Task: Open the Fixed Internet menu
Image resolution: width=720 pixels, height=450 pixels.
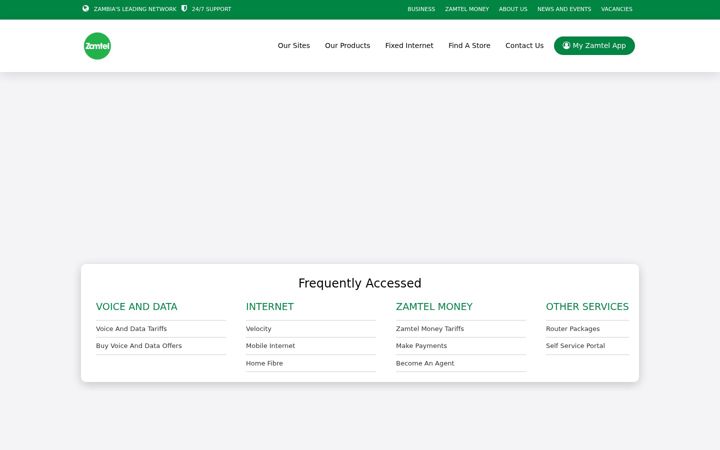Action: 409,45
